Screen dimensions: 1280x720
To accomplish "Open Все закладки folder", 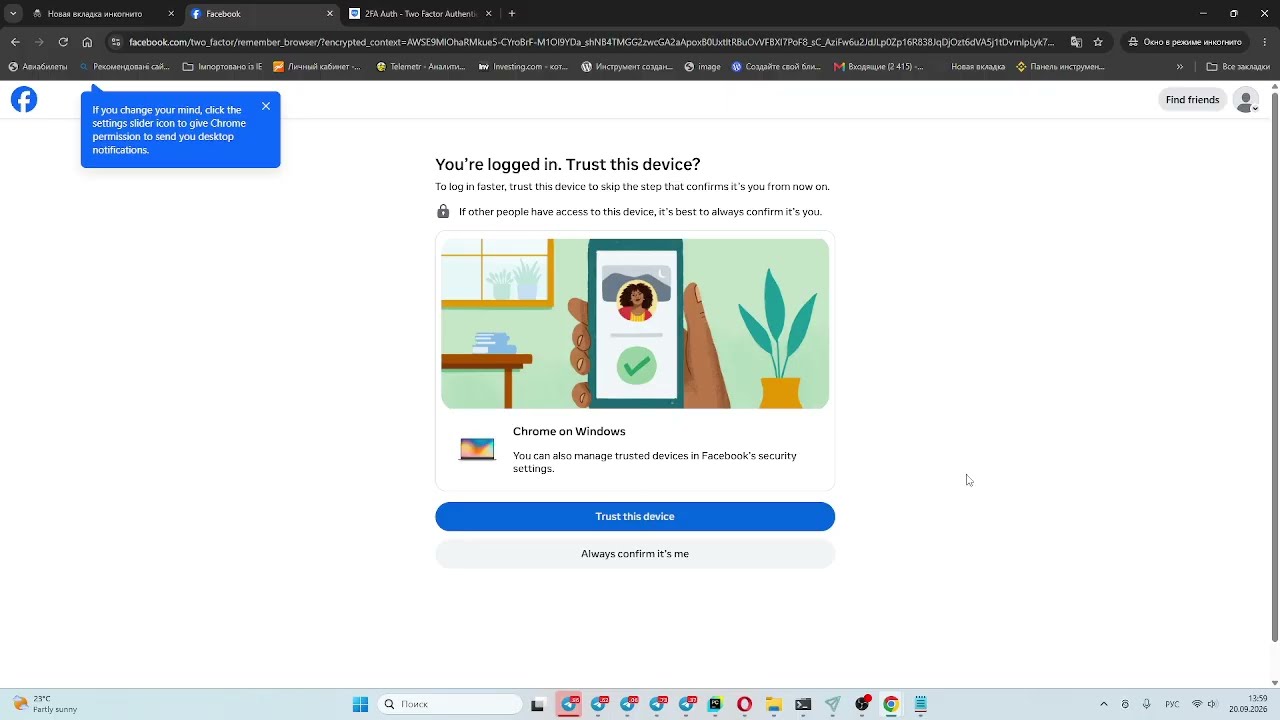I will point(1238,67).
